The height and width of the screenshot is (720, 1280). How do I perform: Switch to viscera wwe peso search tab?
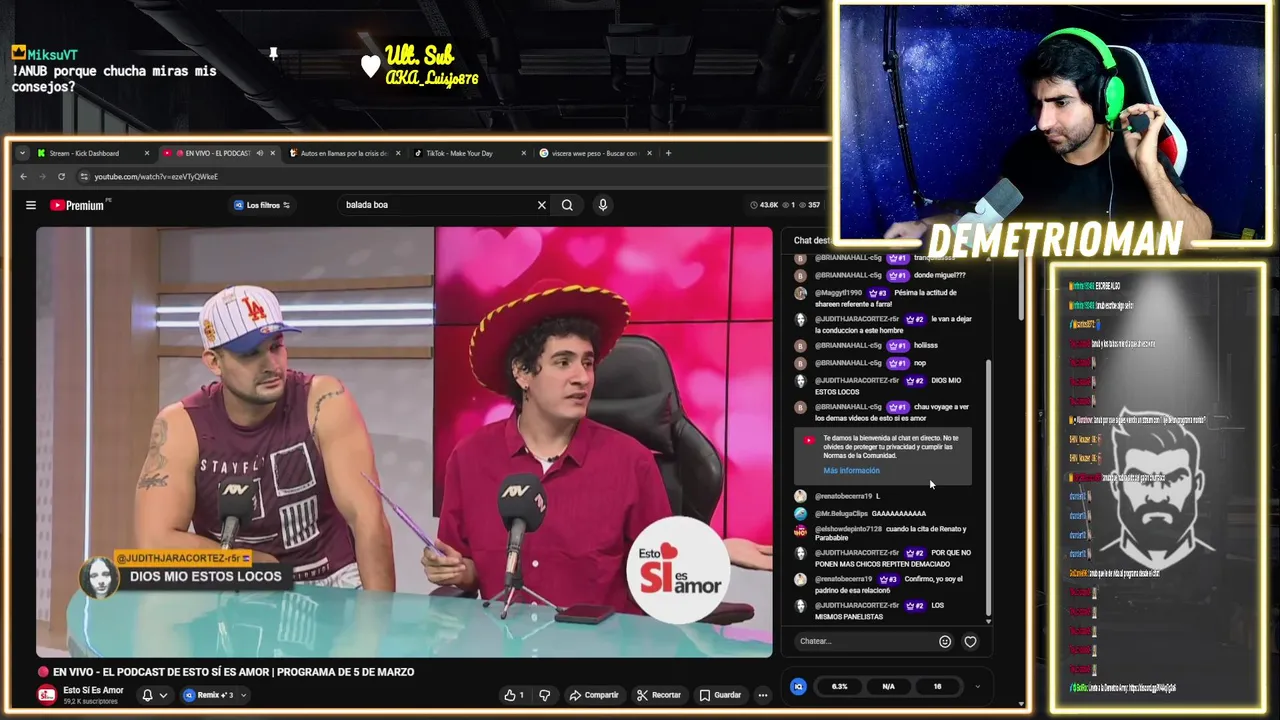[x=595, y=154]
